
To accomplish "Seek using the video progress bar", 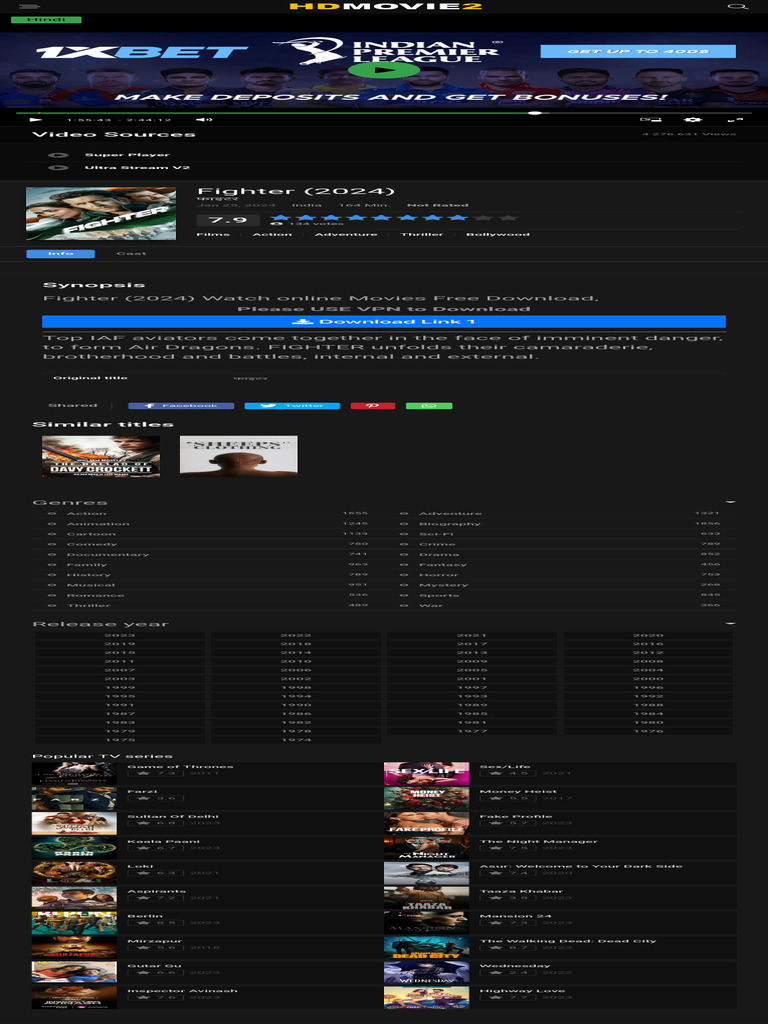I will [x=300, y=113].
